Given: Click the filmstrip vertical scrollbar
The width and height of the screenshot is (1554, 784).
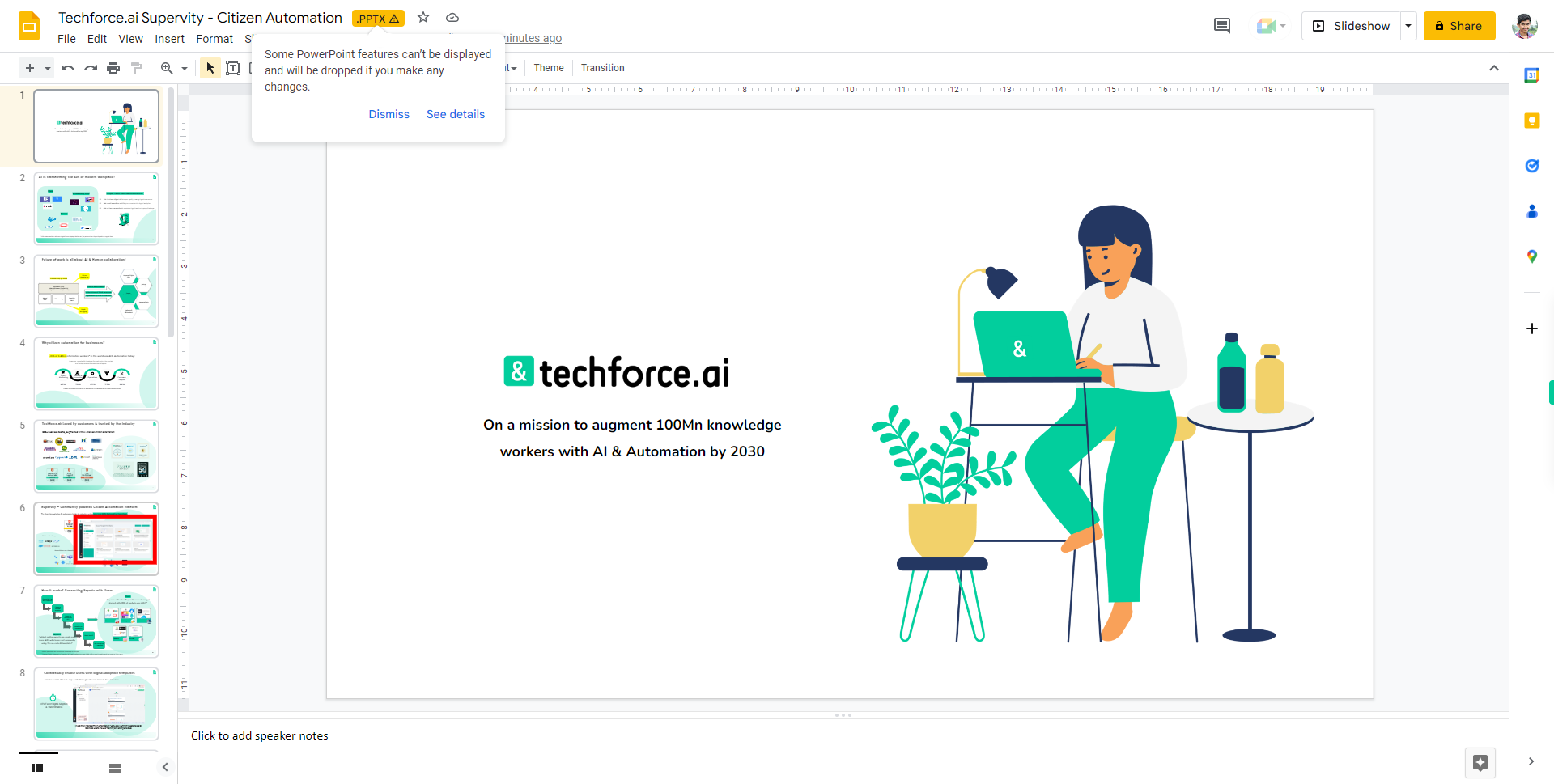Looking at the screenshot, I should point(171,212).
